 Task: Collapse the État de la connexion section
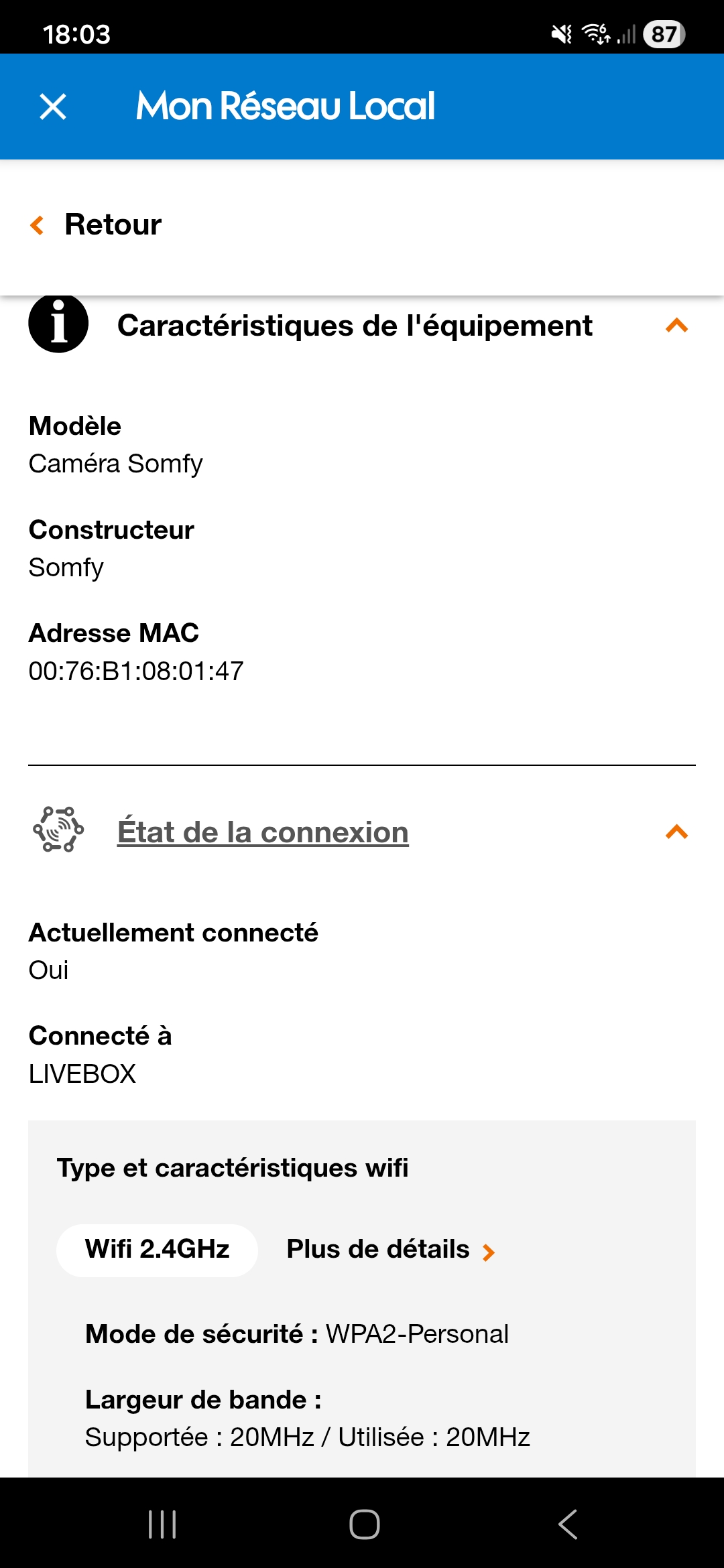[x=676, y=832]
